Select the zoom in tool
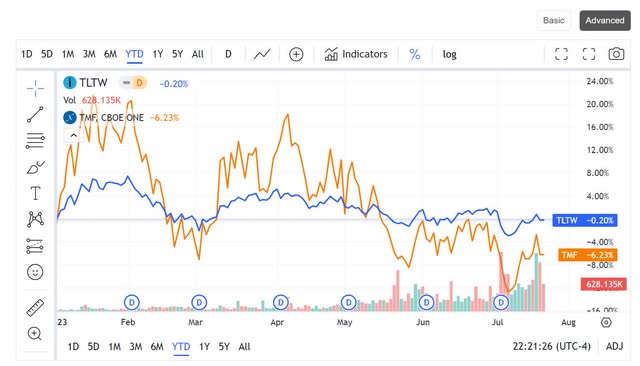Viewport: 640px width, 366px height. [x=35, y=334]
